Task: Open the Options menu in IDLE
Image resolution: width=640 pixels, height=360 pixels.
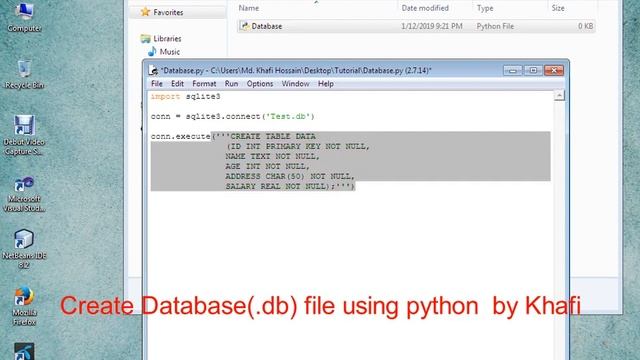Action: click(260, 84)
